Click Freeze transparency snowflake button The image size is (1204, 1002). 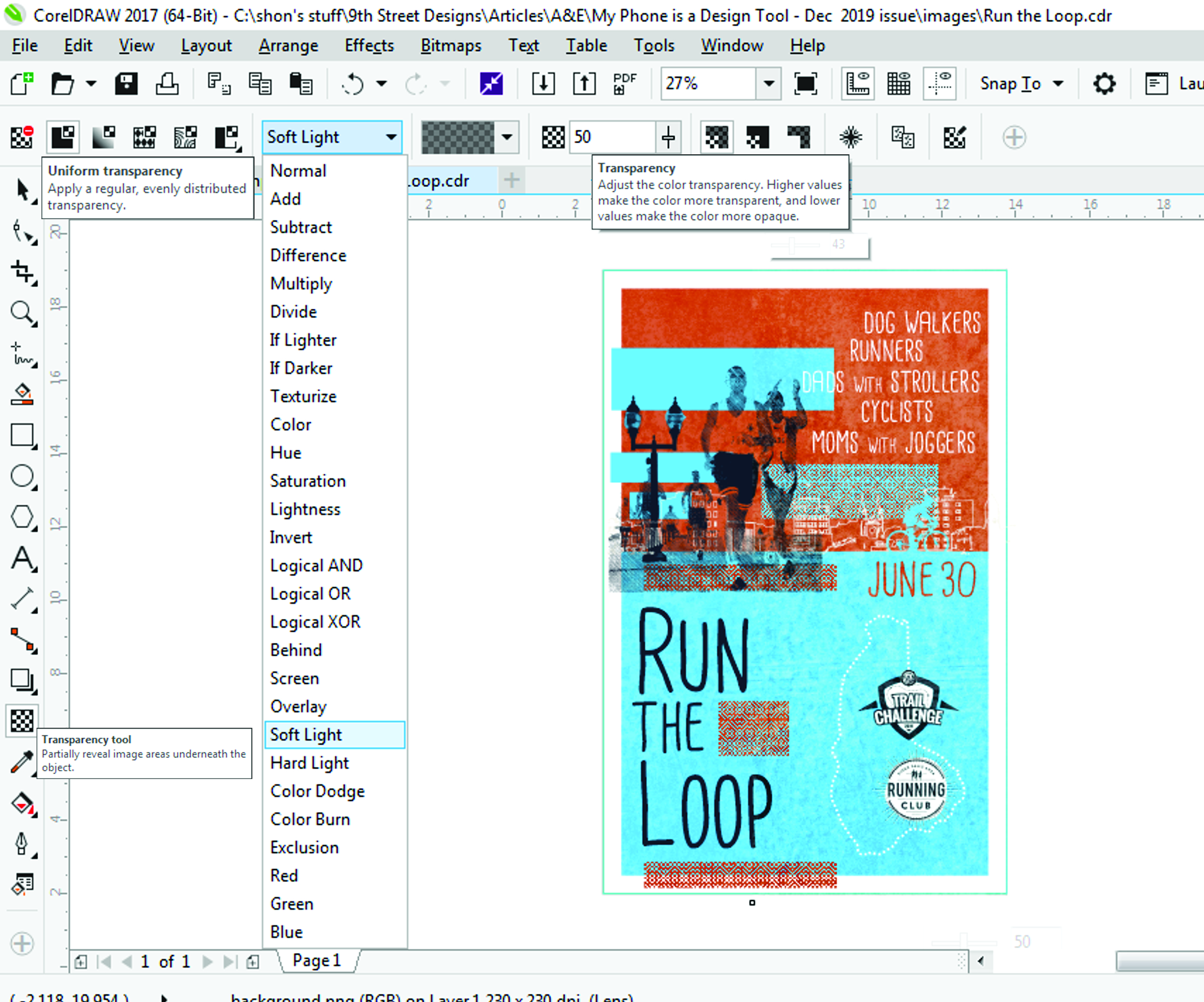tap(851, 137)
